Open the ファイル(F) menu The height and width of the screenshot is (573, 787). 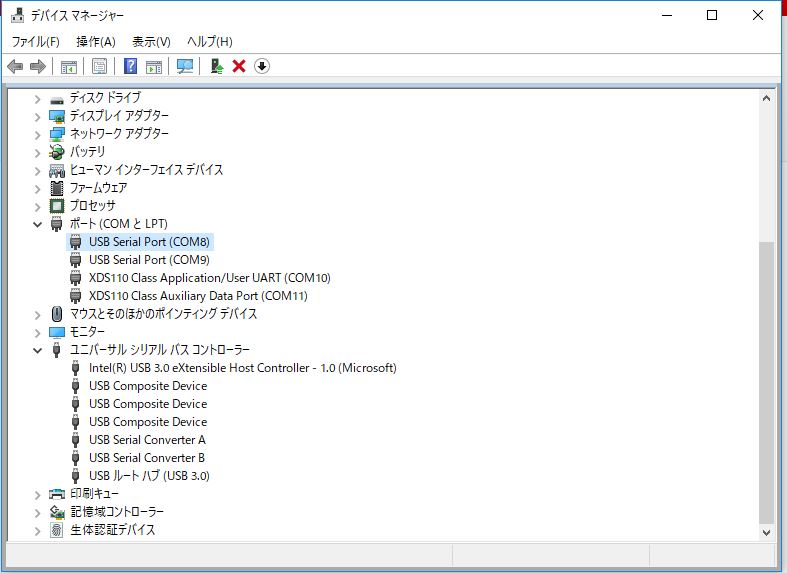36,42
